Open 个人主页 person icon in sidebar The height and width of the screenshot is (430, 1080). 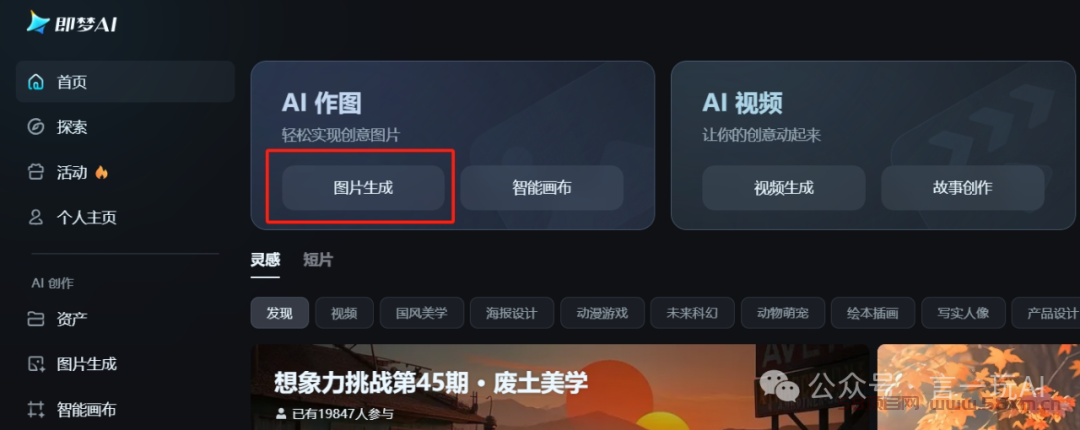click(35, 218)
